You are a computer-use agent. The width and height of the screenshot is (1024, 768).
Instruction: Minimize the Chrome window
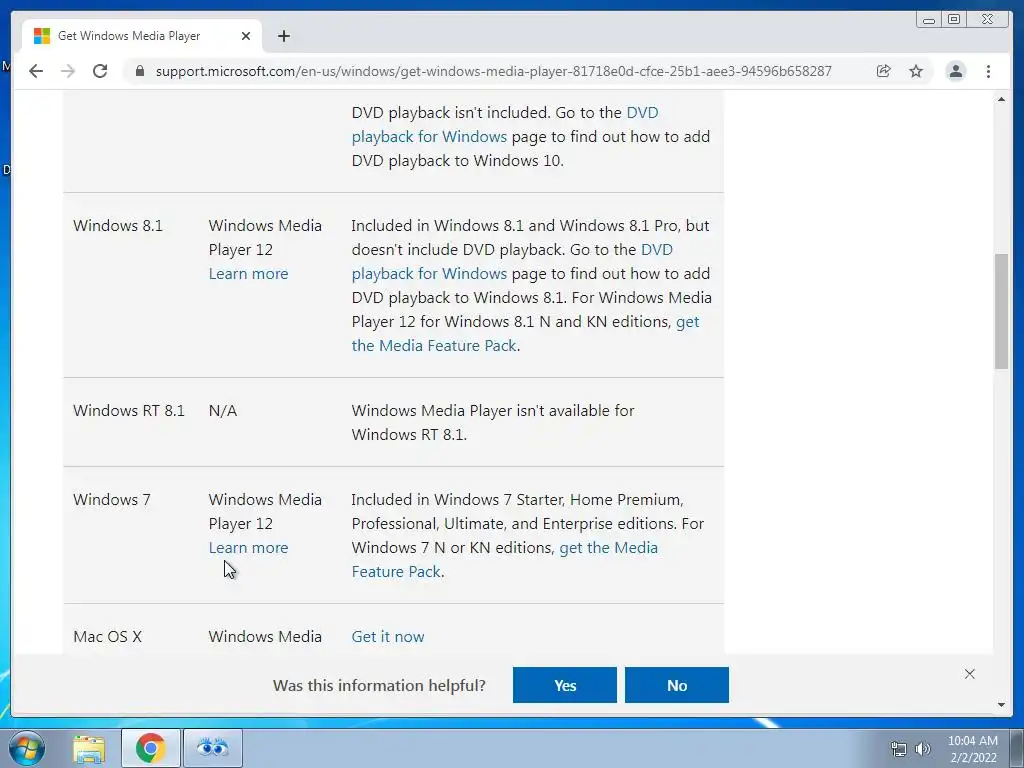tap(929, 20)
